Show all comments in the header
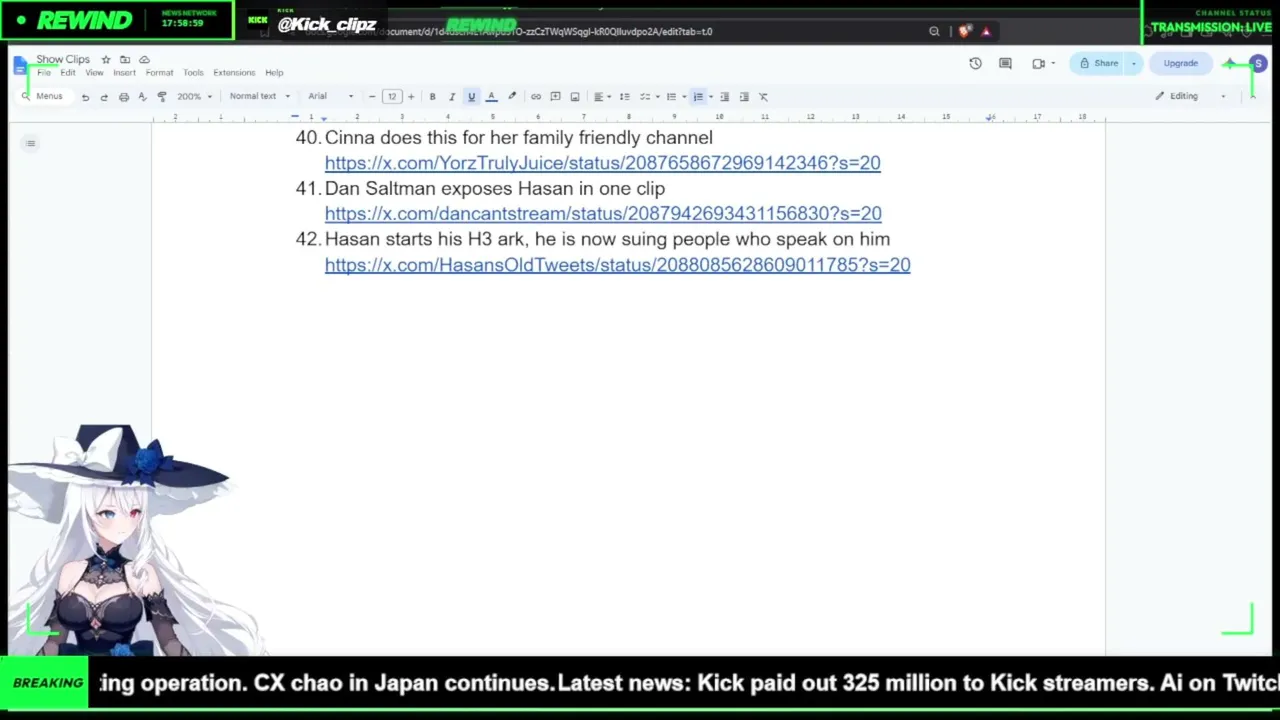Viewport: 1280px width, 720px height. click(1005, 64)
